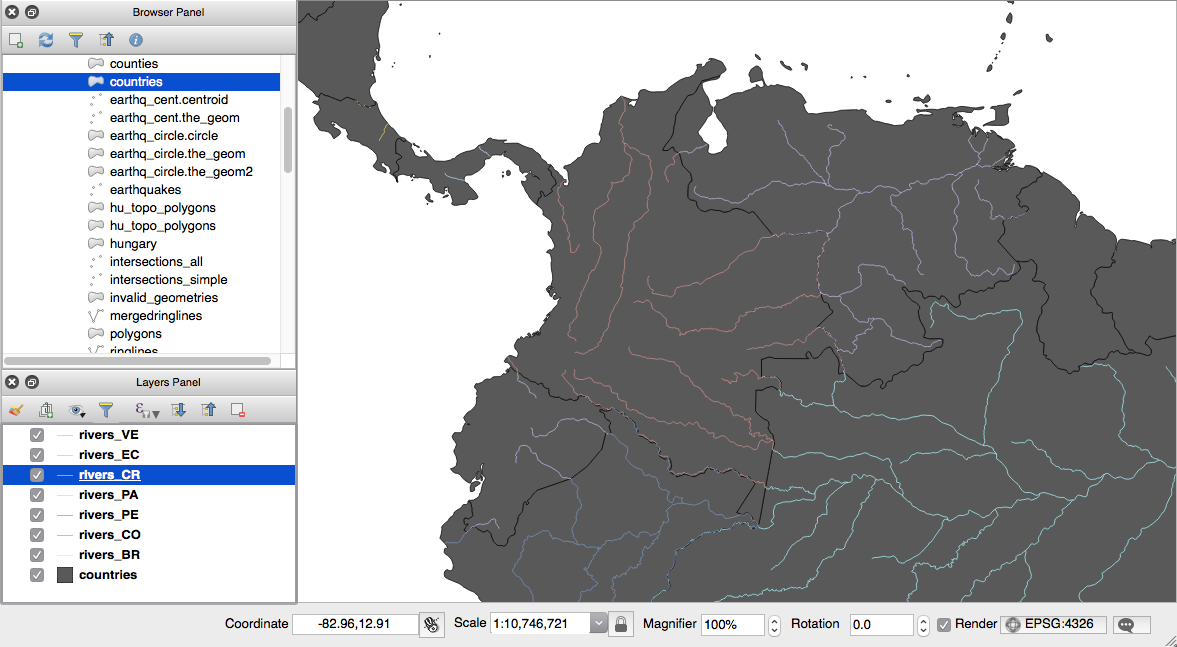Toggle mouse extents display beside the Coordinate field
Viewport: 1177px width, 647px height.
431,624
